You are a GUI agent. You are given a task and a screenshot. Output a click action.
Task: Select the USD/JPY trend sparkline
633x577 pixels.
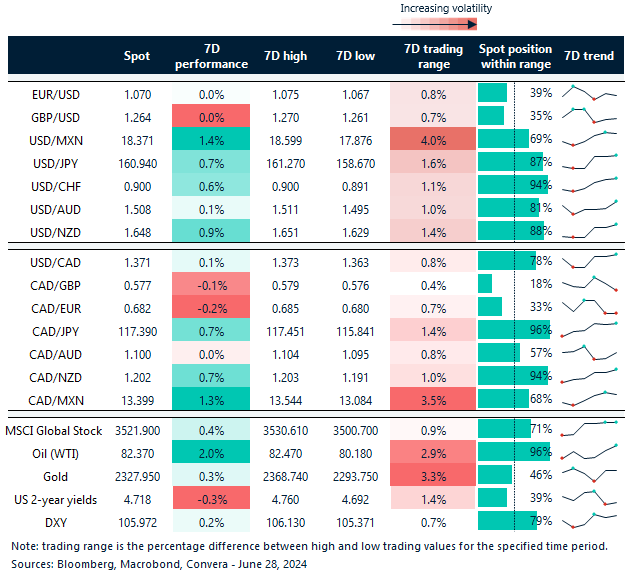[590, 162]
